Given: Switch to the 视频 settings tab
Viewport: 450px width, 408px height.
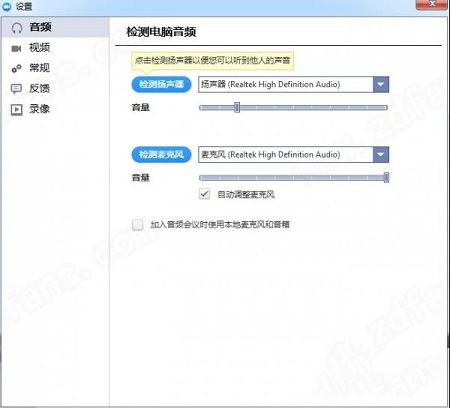Looking at the screenshot, I should pos(55,48).
